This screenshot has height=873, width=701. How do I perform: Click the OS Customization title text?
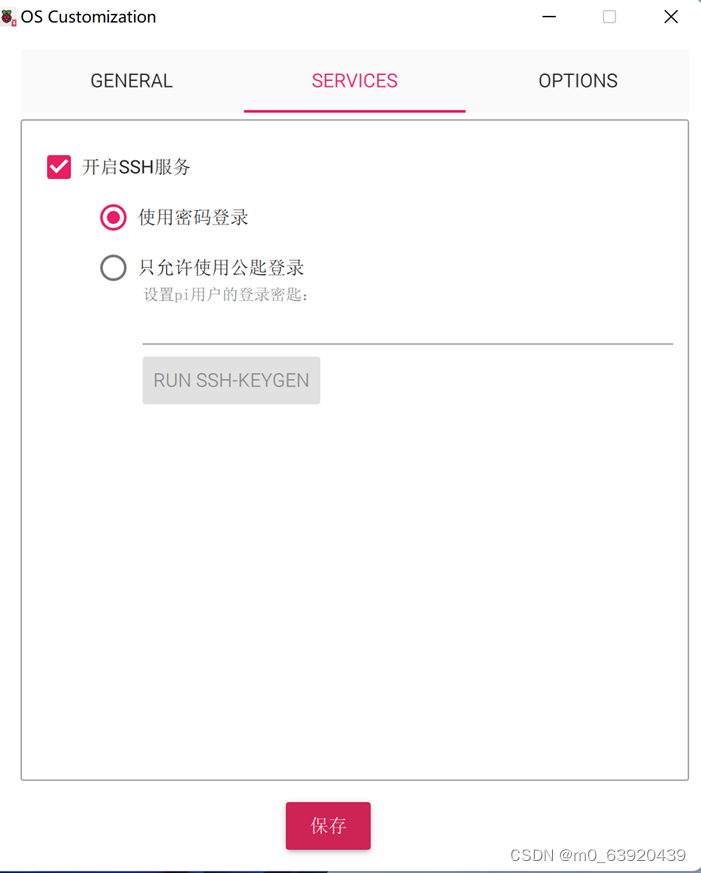tap(88, 16)
